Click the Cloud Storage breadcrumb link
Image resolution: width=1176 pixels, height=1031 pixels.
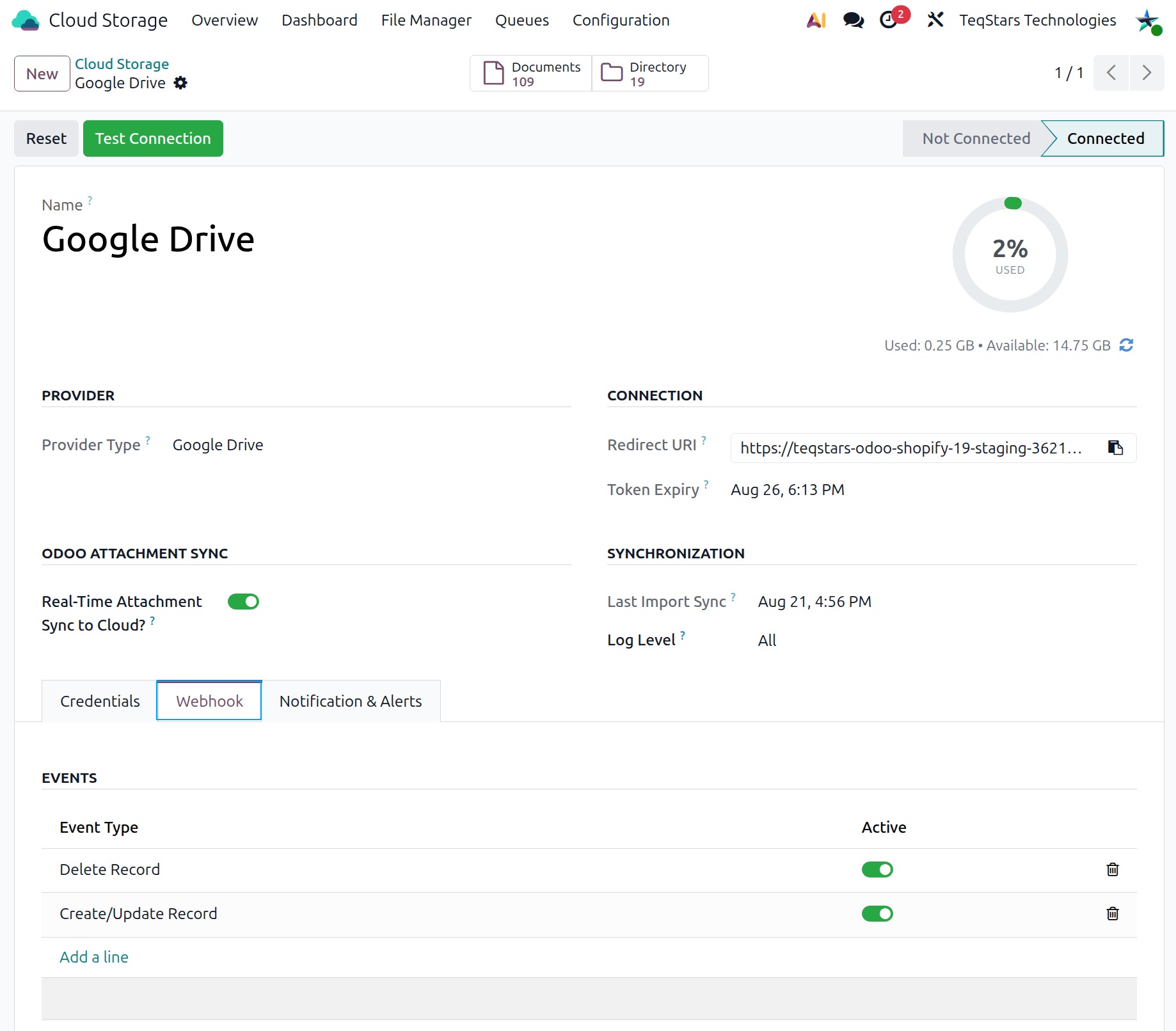122,64
